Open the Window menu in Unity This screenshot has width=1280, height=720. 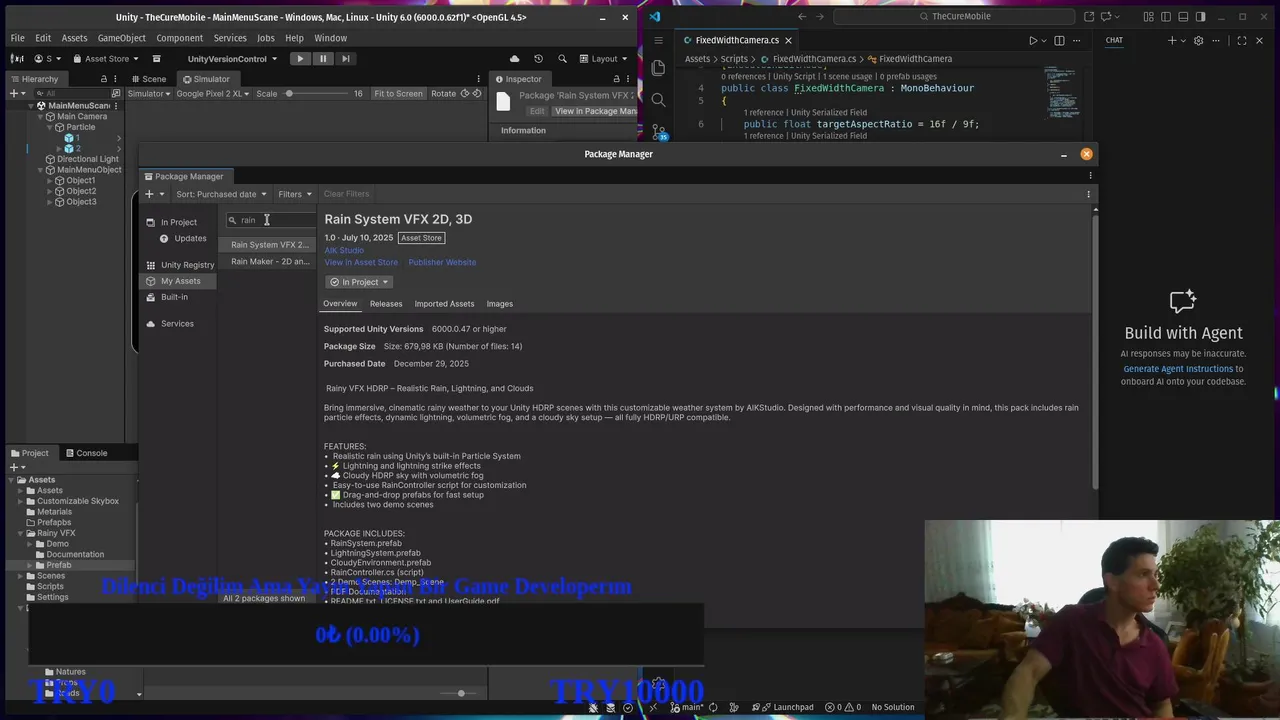pos(331,38)
